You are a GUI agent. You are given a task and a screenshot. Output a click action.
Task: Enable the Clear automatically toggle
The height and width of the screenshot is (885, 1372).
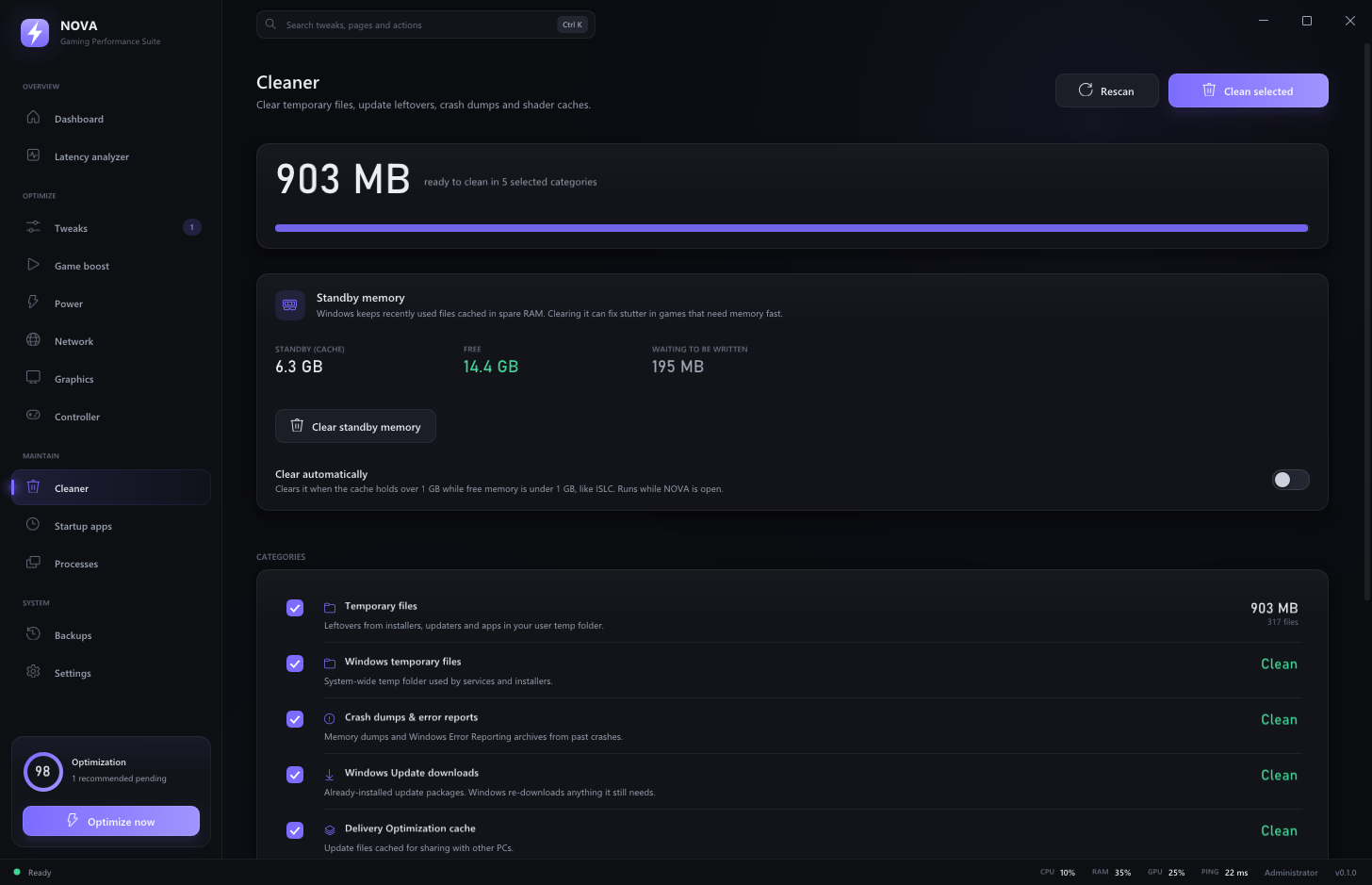[1291, 480]
